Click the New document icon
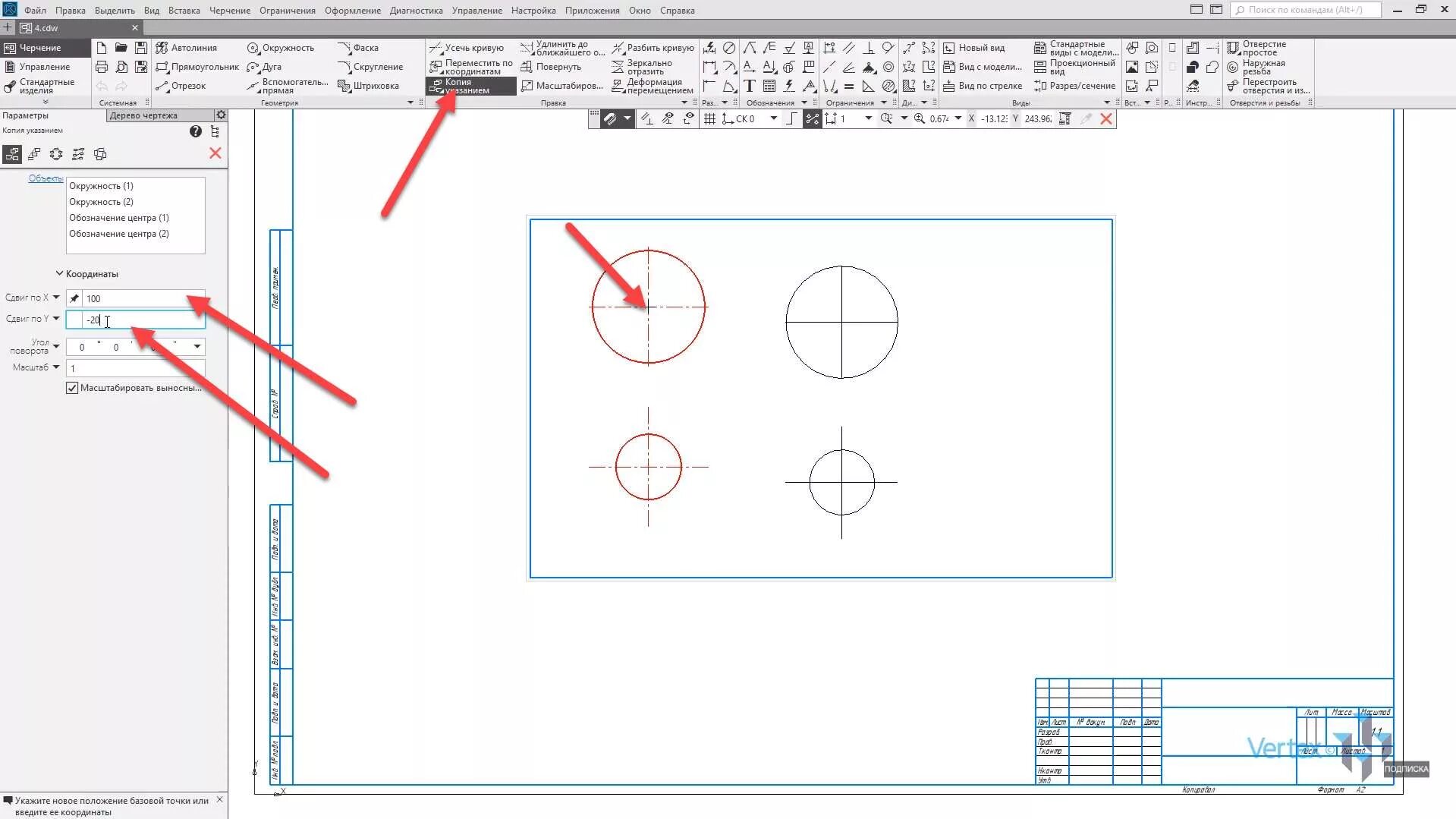The width and height of the screenshot is (1456, 819). click(x=102, y=47)
